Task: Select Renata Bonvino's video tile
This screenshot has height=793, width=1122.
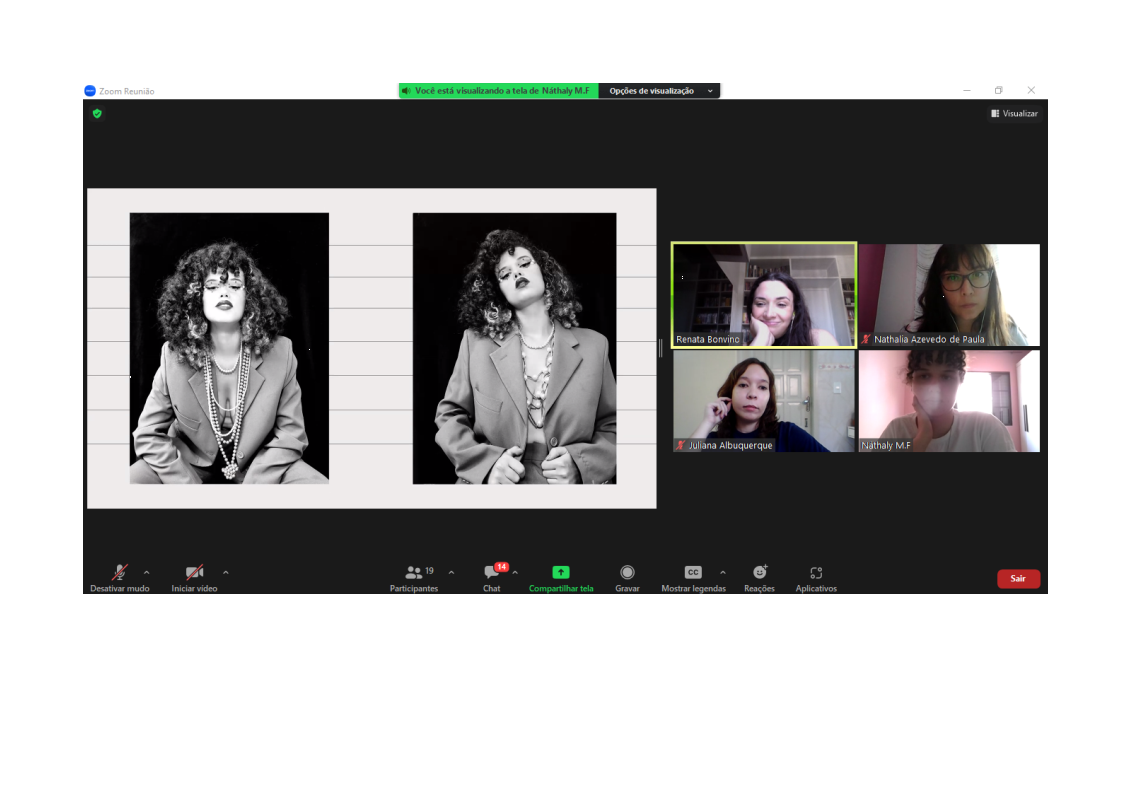Action: tap(764, 295)
